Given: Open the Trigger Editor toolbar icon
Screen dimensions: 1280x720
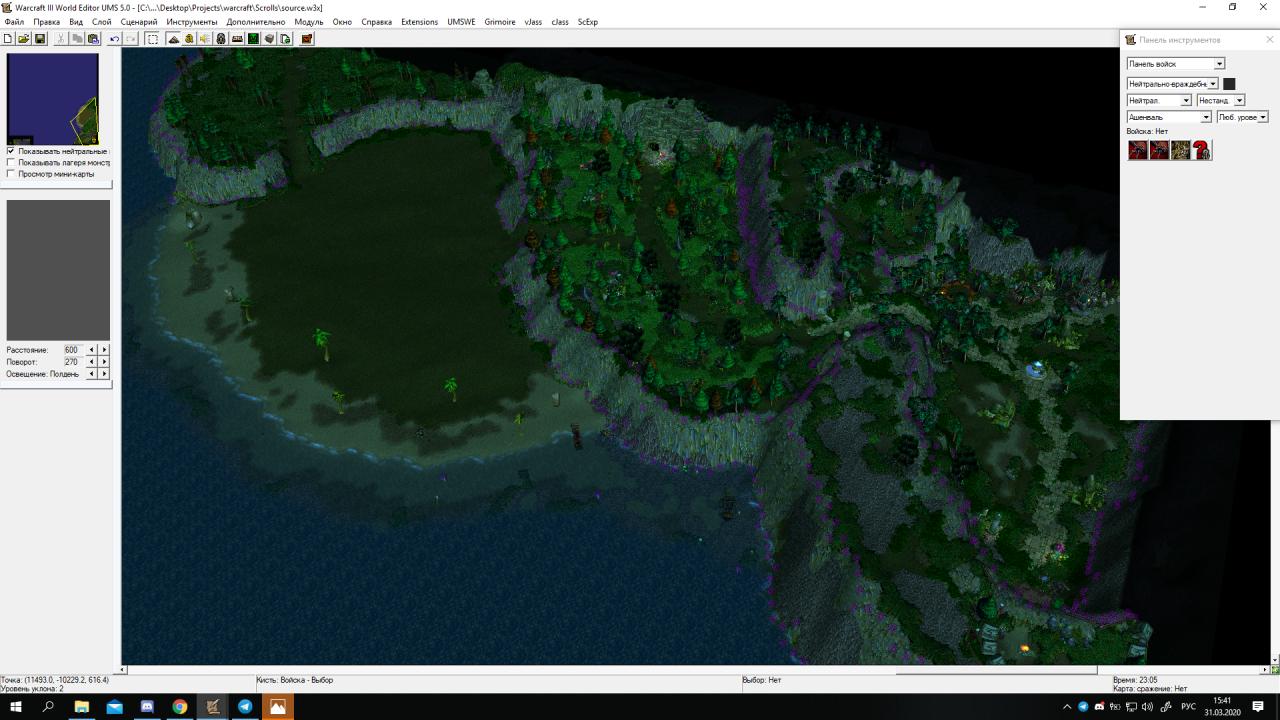Looking at the screenshot, I should tap(189, 39).
